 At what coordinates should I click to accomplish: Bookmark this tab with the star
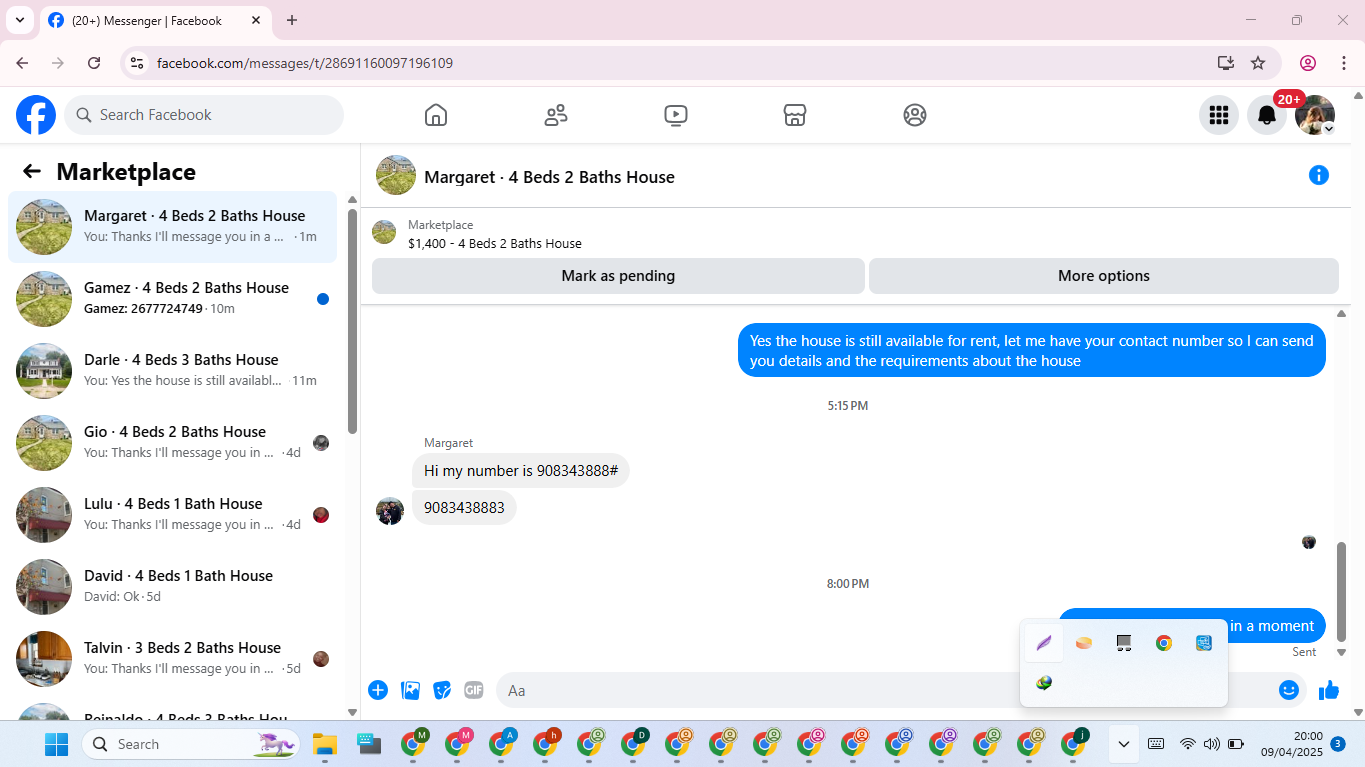point(1258,63)
